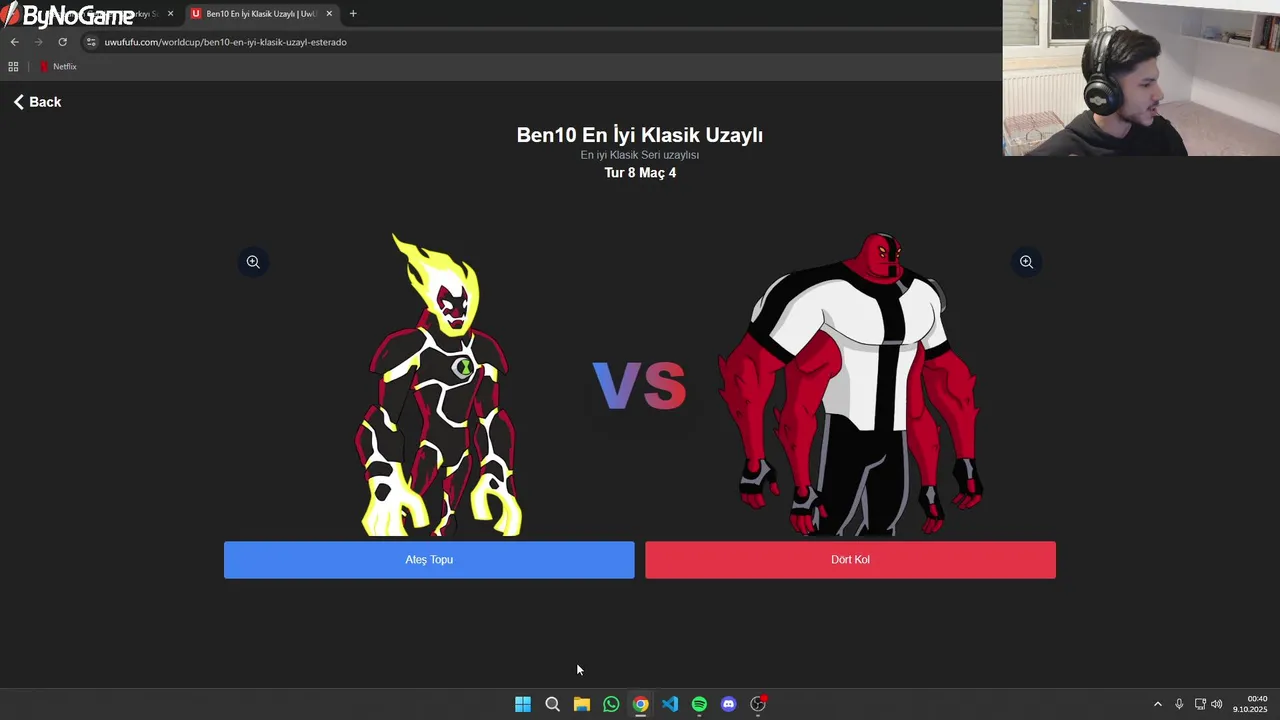Open taskbar Search
1280x720 pixels.
[x=552, y=704]
